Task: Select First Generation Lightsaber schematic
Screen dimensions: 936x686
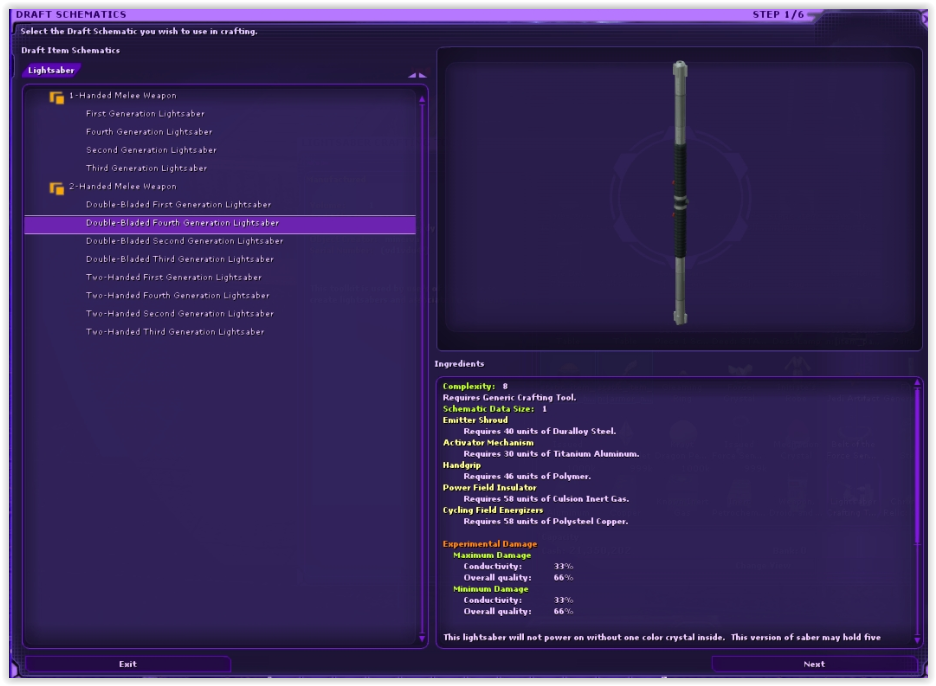Action: 145,113
